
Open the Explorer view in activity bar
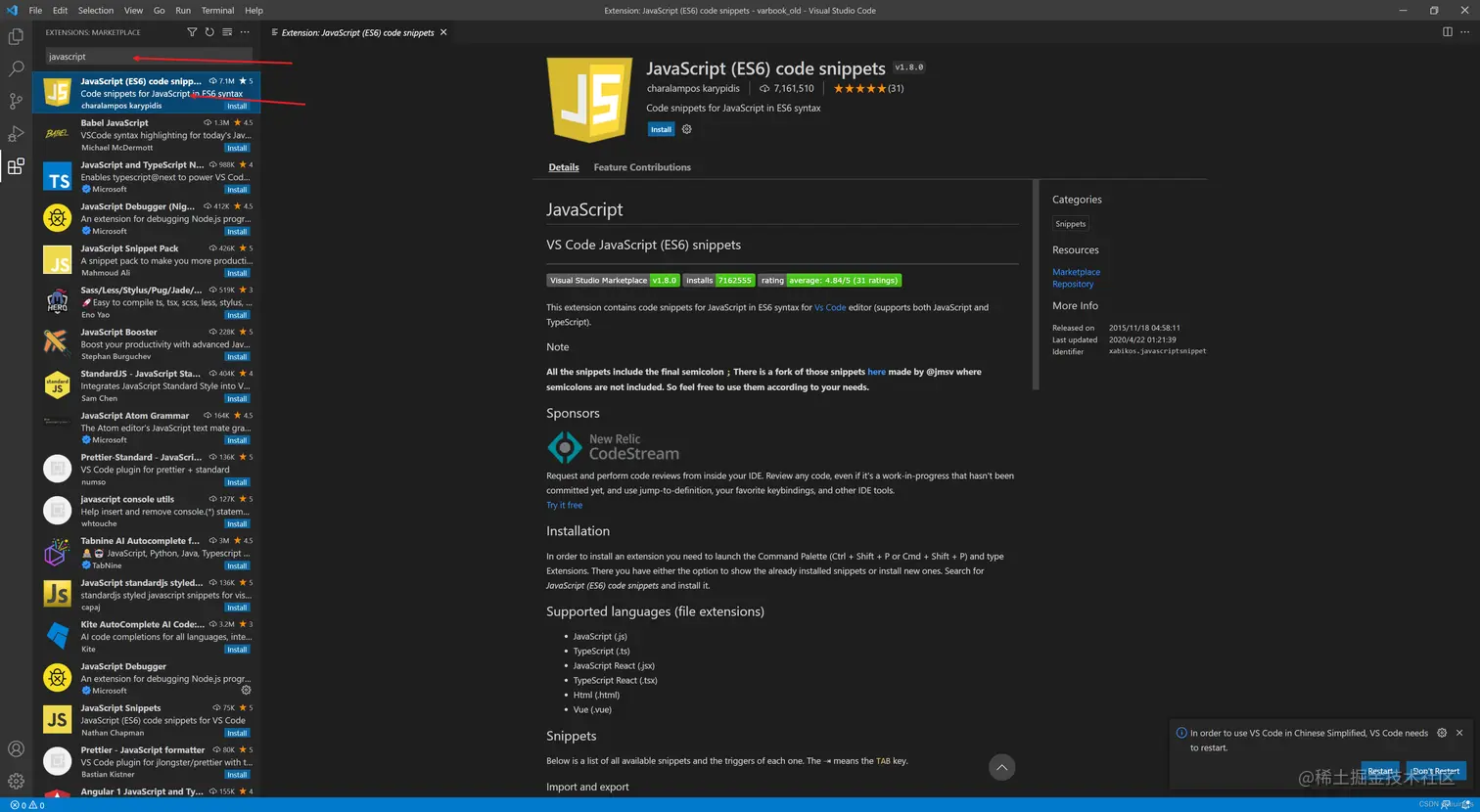[x=16, y=37]
